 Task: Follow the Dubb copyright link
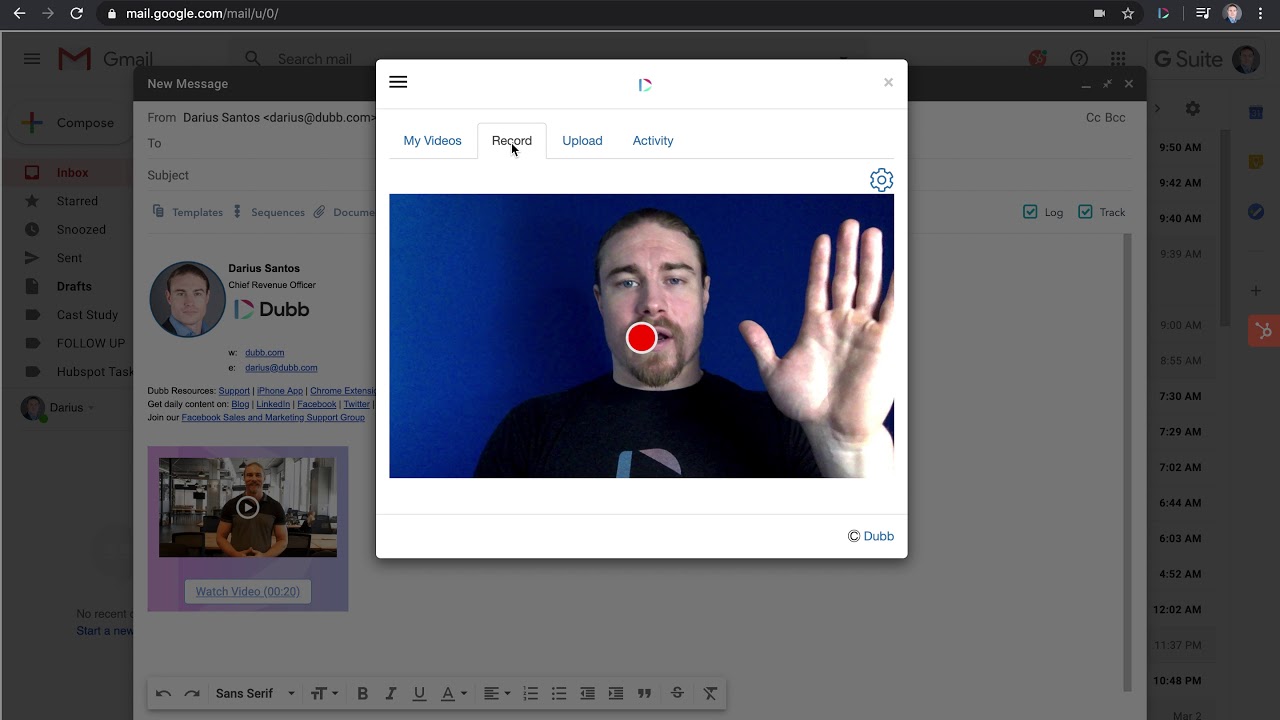[x=878, y=536]
